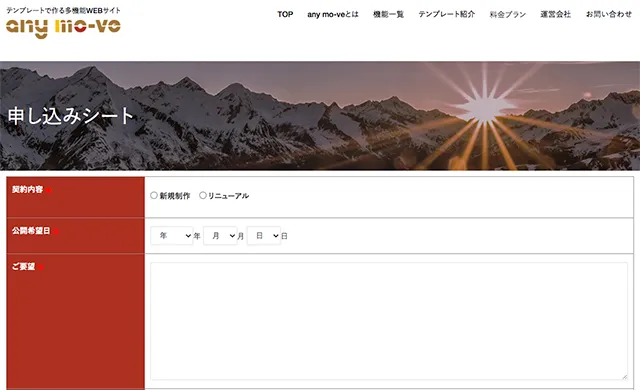Open the 日 day dropdown
This screenshot has height=390, width=640.
point(264,235)
